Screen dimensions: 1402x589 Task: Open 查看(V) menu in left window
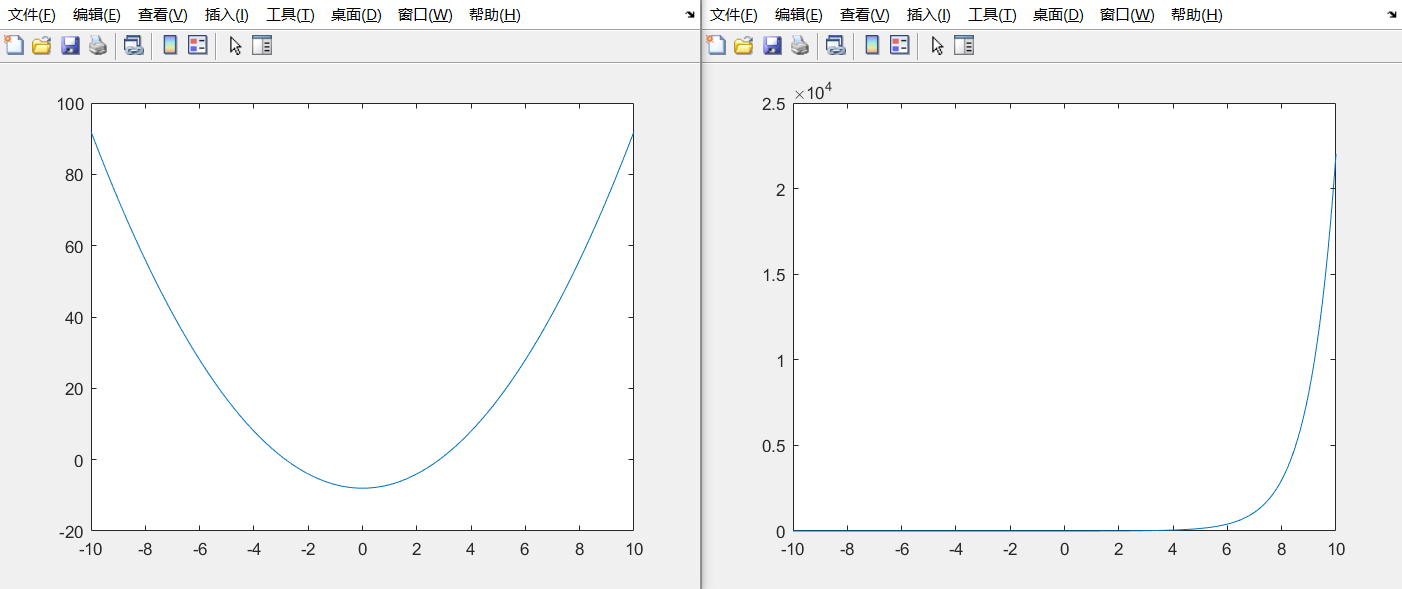point(163,15)
